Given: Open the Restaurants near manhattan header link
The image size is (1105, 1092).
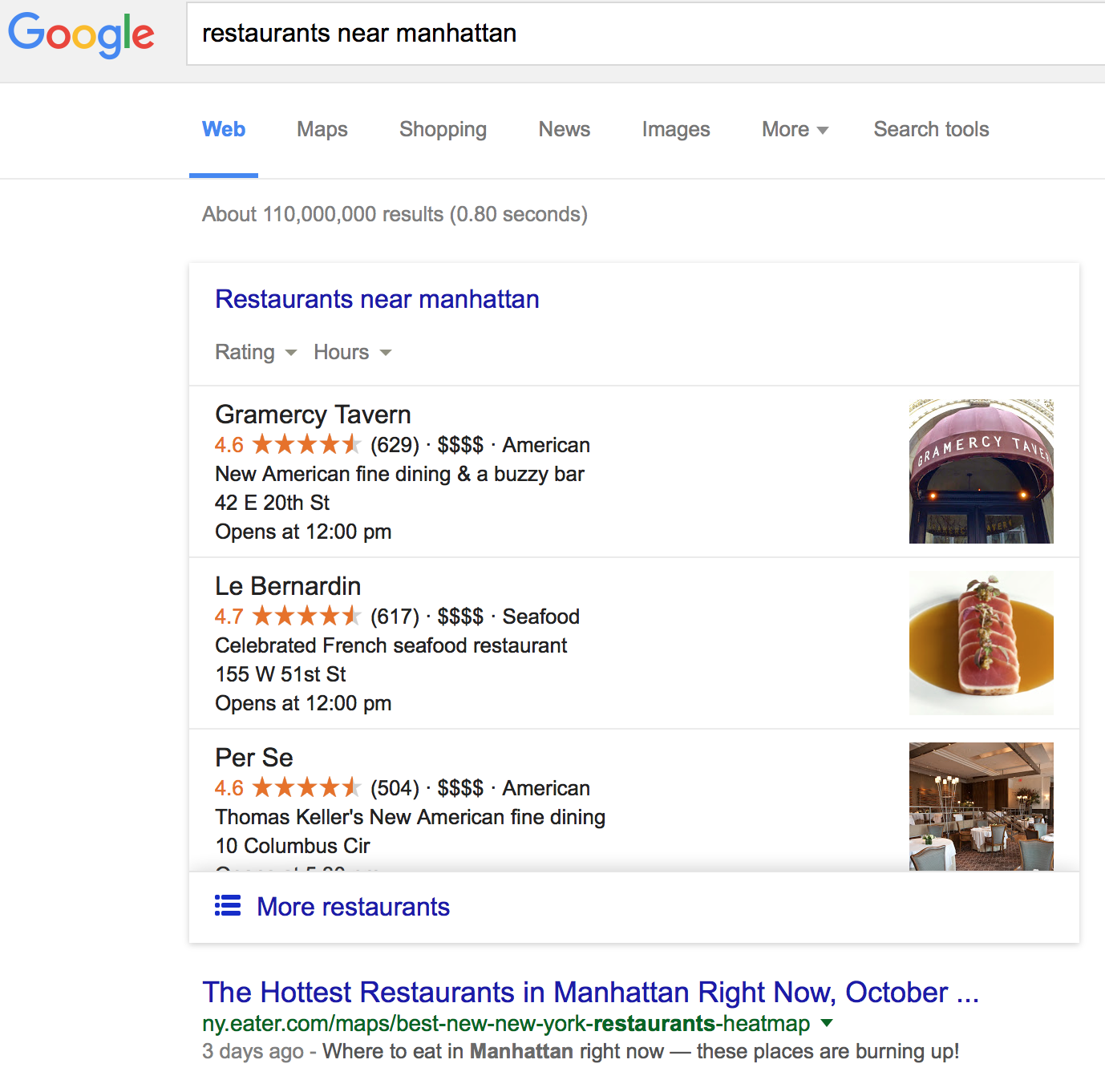Looking at the screenshot, I should (x=377, y=299).
